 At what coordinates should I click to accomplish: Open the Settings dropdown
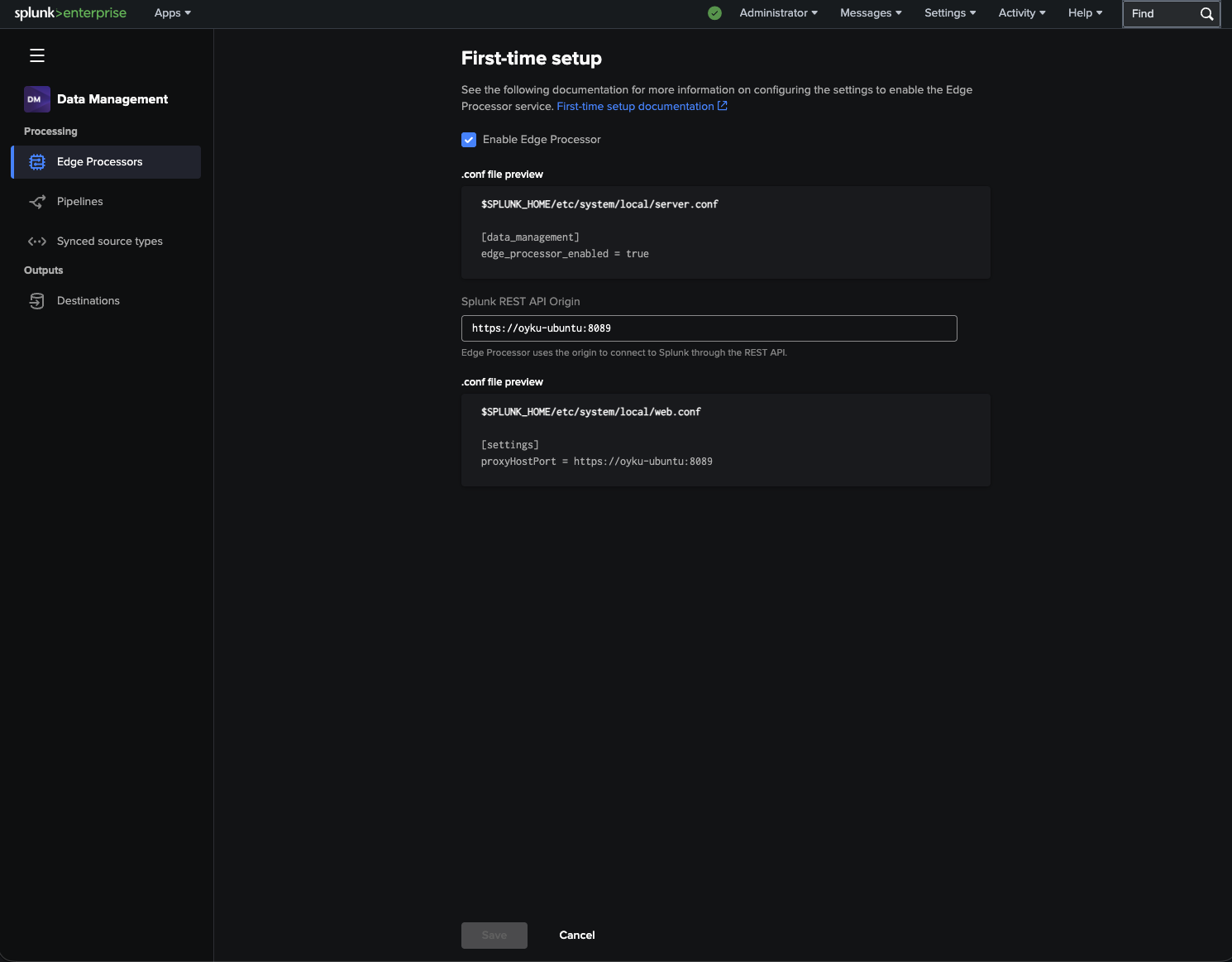950,13
